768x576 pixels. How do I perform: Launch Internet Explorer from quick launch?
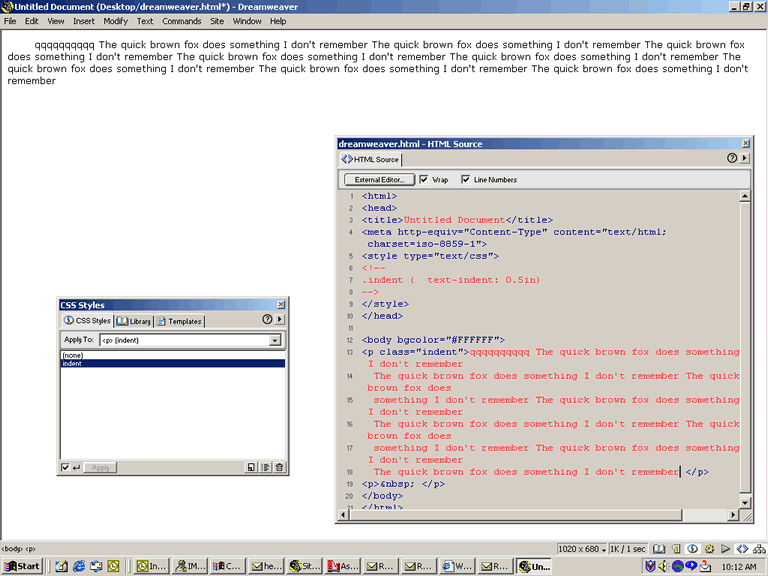78,566
